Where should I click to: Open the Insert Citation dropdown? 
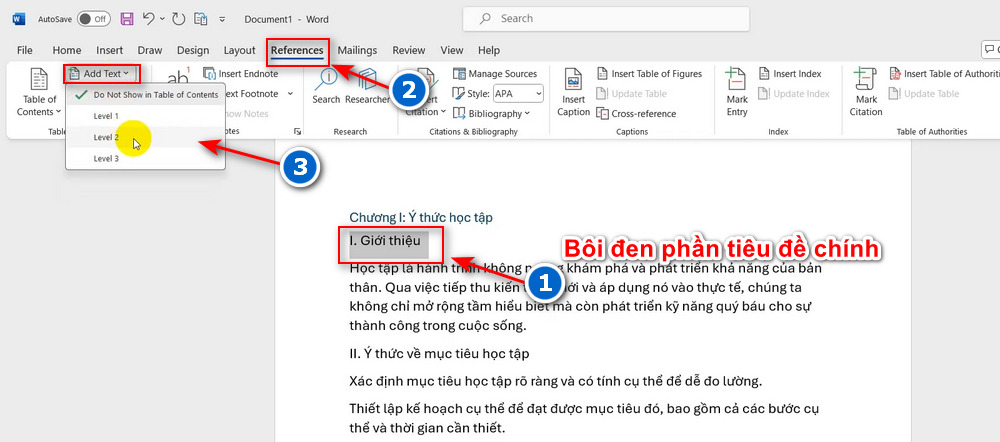(424, 92)
